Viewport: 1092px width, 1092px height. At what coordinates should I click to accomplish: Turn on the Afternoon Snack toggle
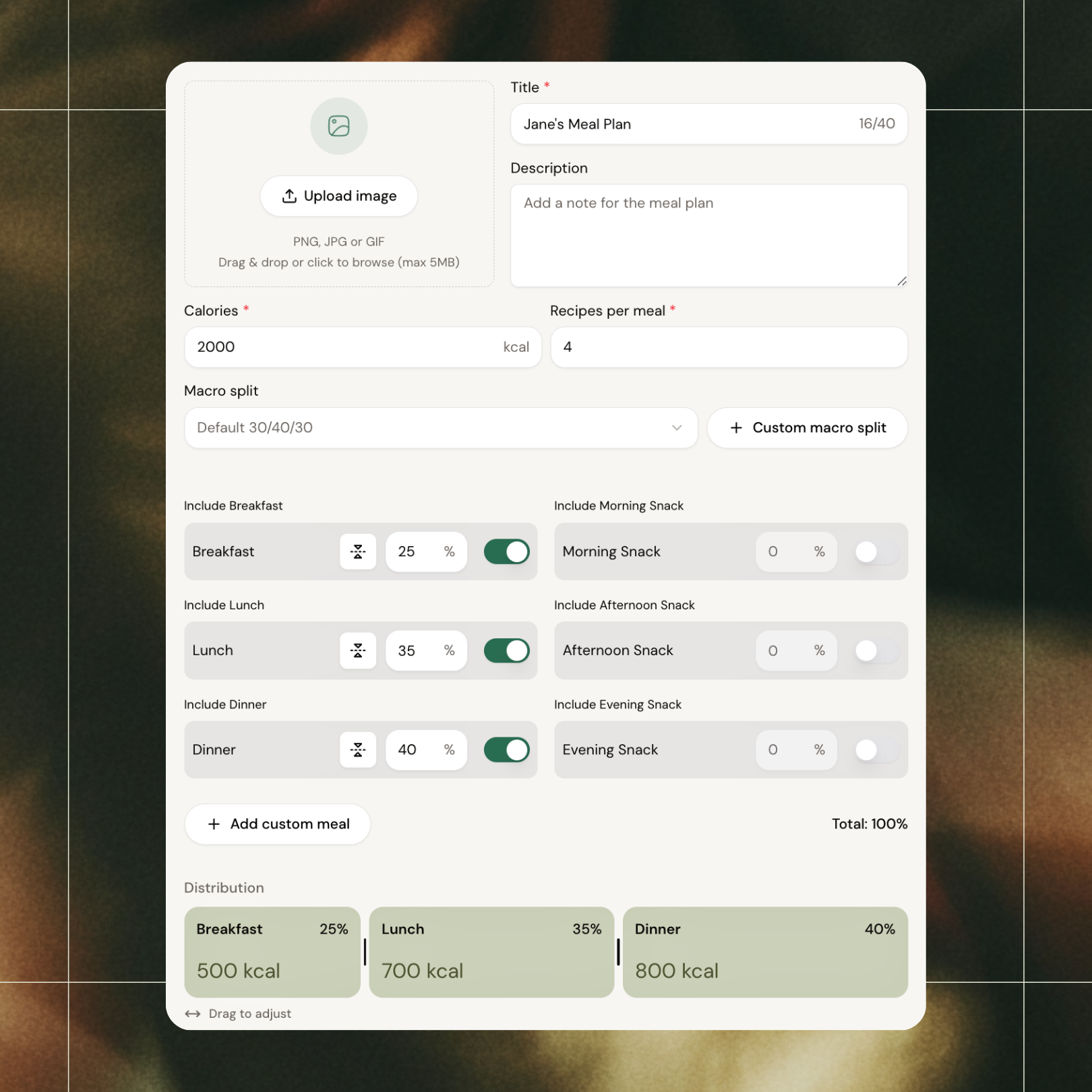click(x=876, y=650)
